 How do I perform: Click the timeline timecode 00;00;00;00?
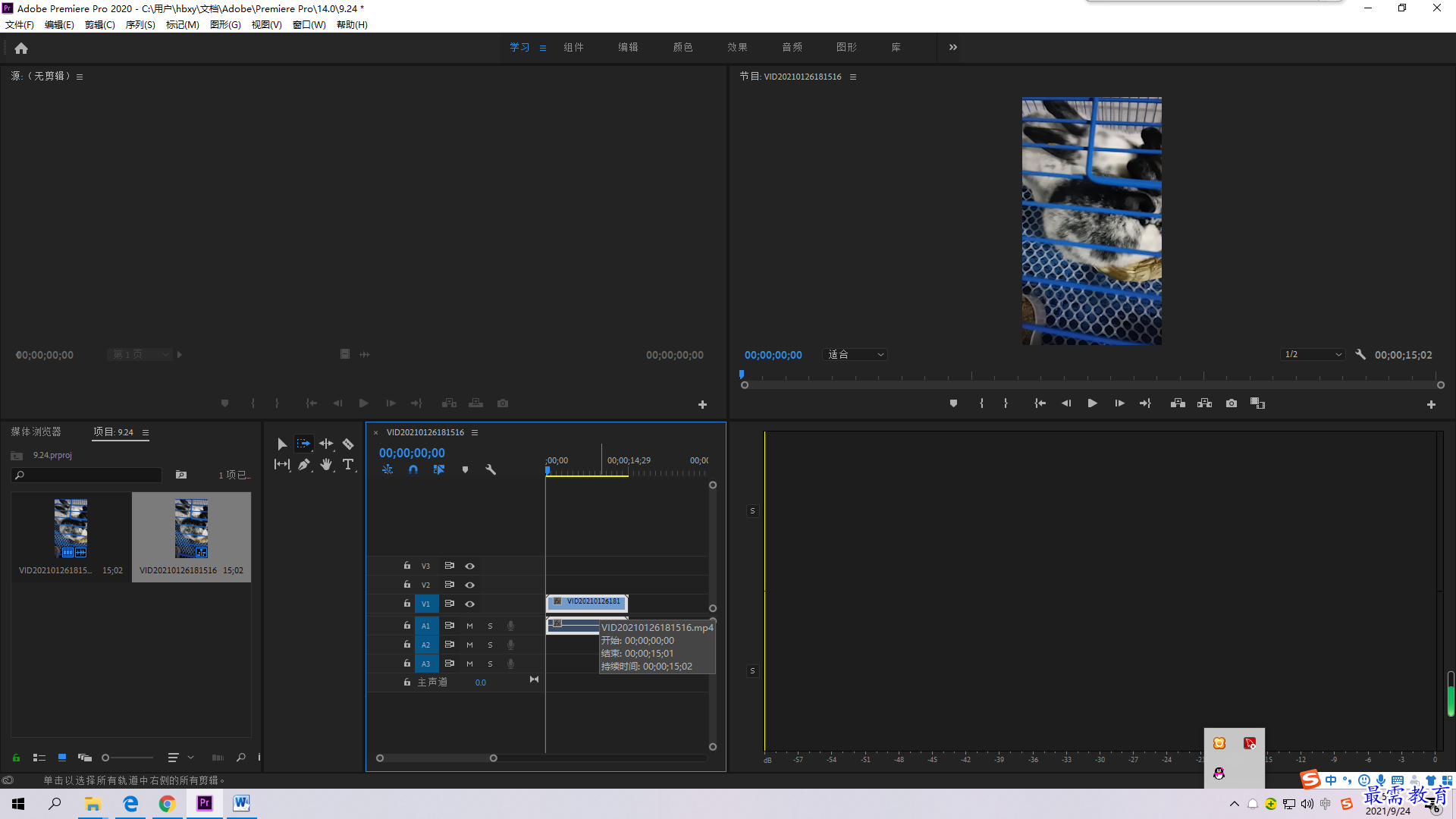412,453
